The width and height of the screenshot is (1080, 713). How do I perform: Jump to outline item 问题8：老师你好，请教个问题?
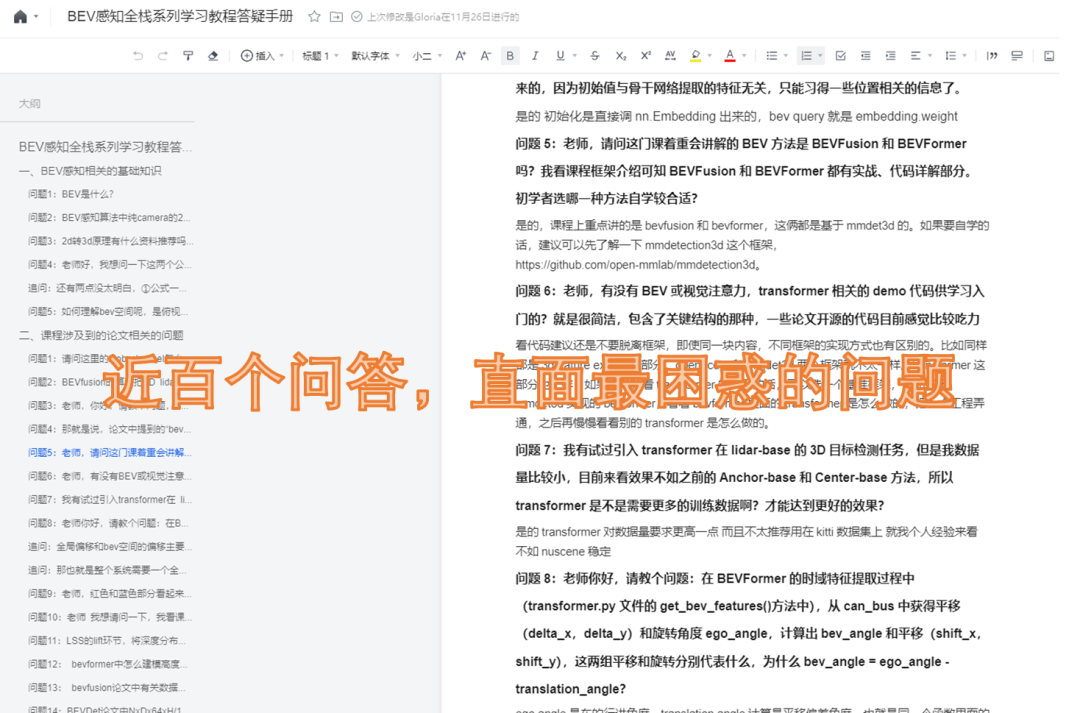point(108,523)
